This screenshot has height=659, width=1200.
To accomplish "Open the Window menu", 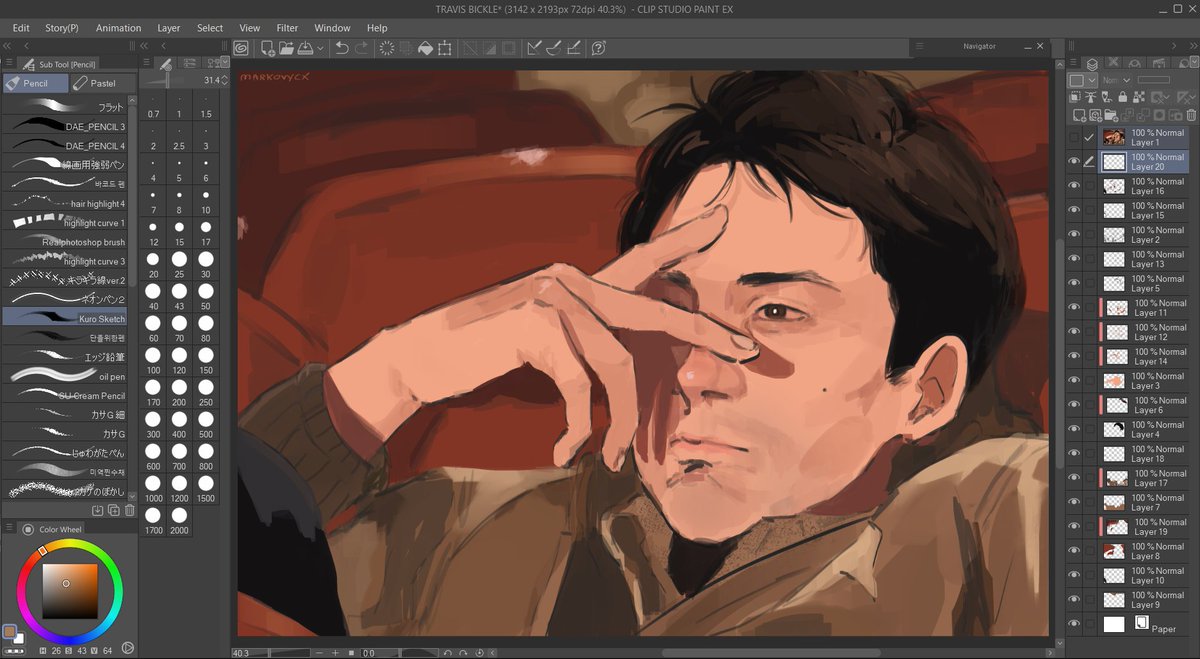I will (x=332, y=28).
